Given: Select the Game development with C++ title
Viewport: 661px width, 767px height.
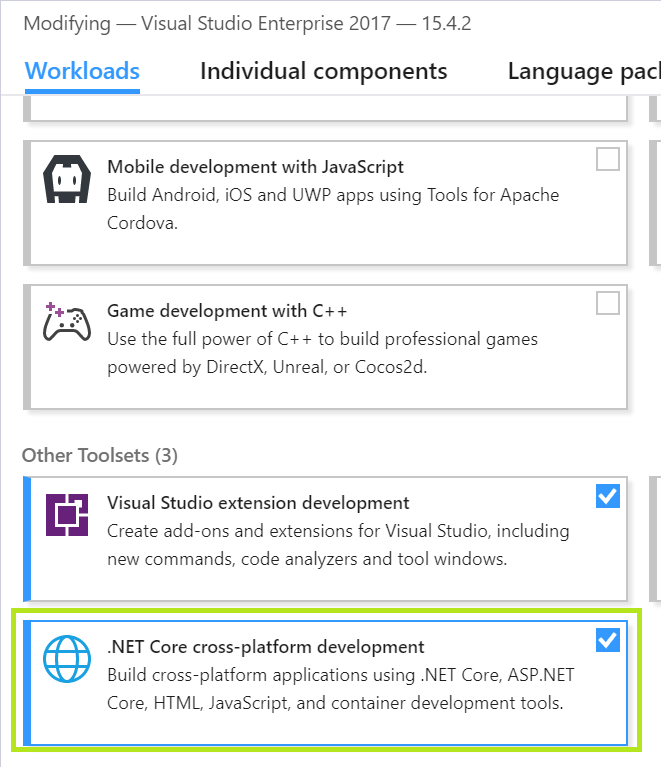Looking at the screenshot, I should (227, 311).
